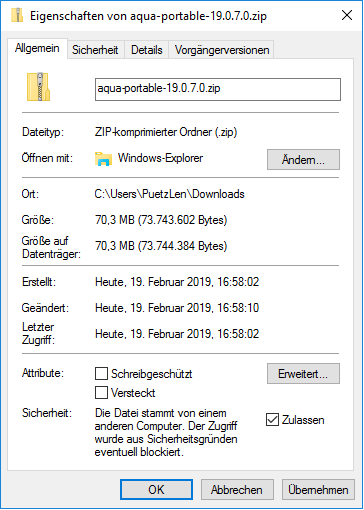Image resolution: width=364 pixels, height=510 pixels.
Task: Click the Windows-Explorer label text
Action: (x=160, y=158)
